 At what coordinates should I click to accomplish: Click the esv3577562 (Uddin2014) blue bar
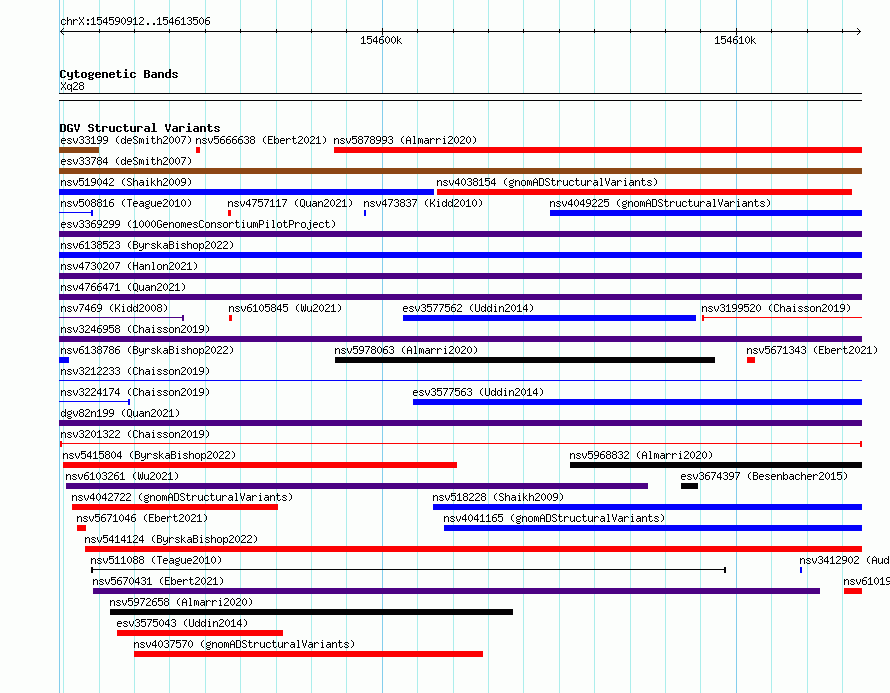coord(549,318)
